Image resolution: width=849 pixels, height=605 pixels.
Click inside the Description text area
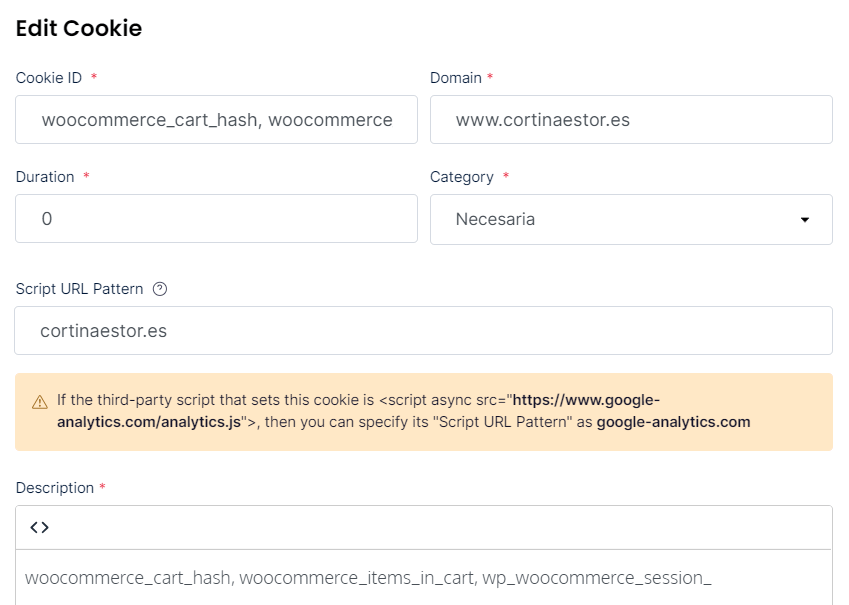[x=423, y=578]
